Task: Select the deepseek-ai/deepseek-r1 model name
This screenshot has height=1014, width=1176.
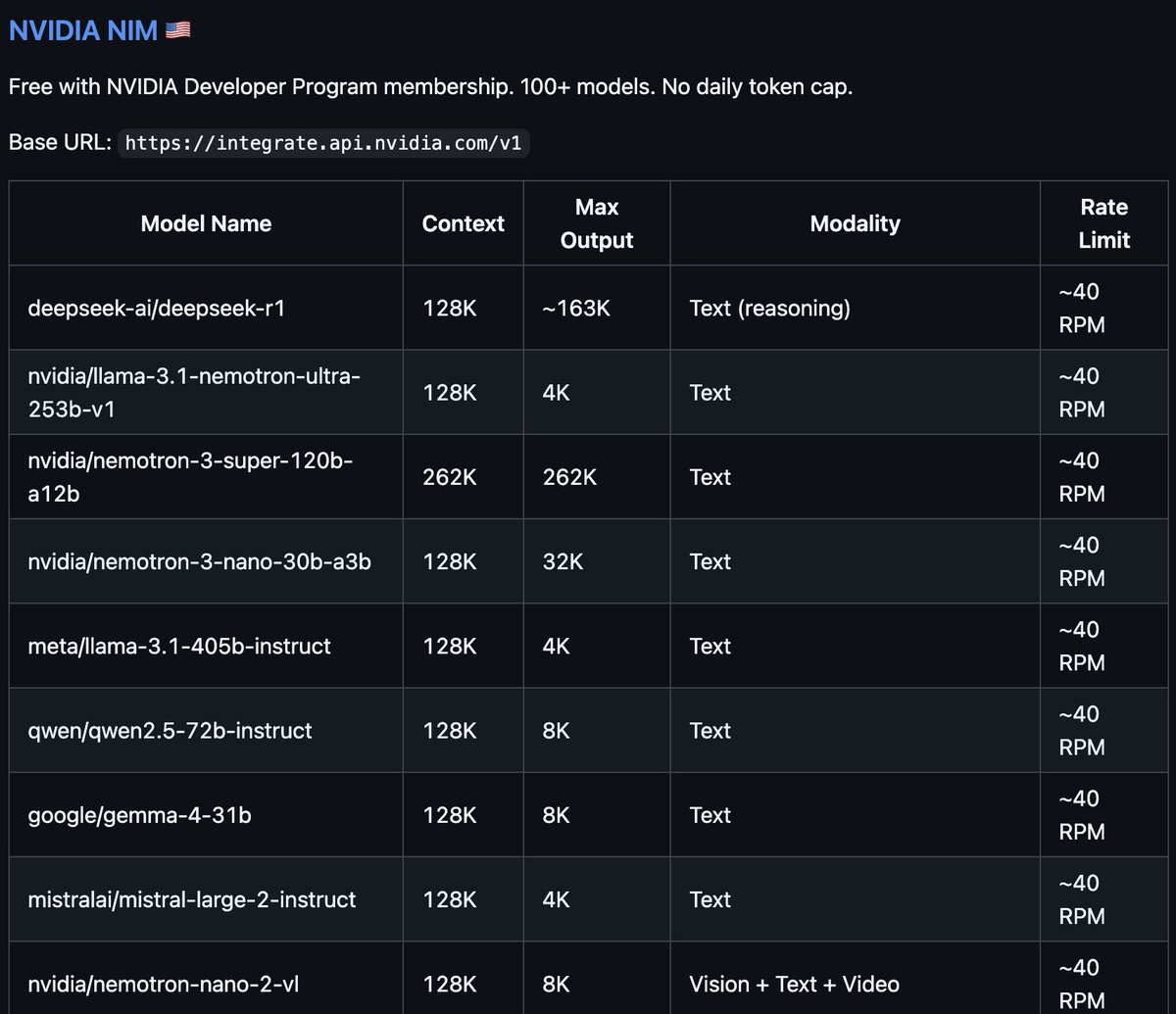Action: coord(157,308)
